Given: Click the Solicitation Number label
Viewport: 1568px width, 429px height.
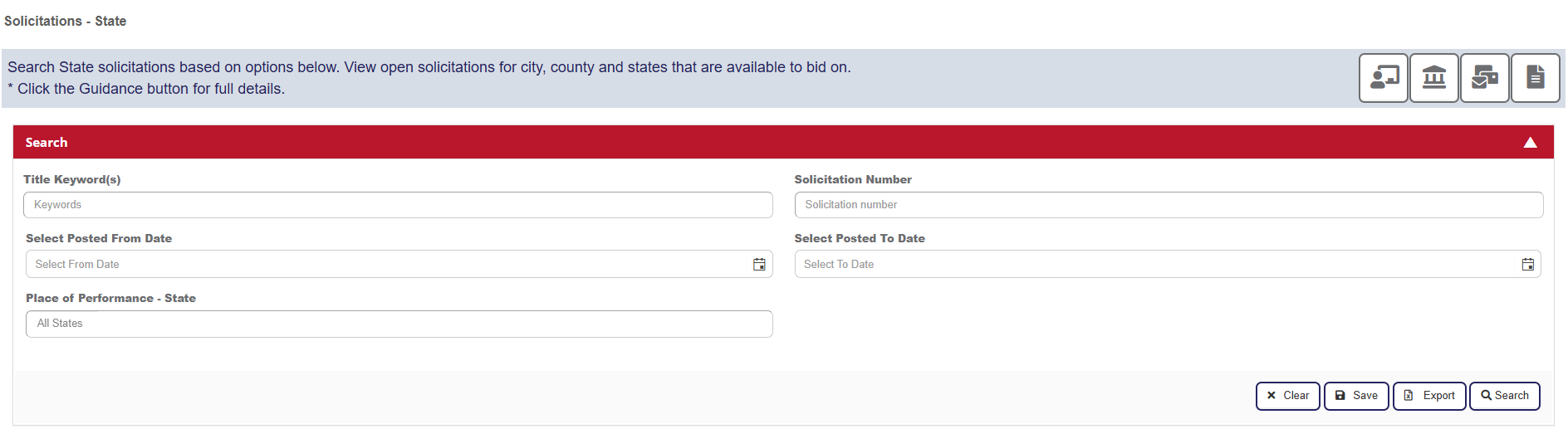Looking at the screenshot, I should [x=853, y=179].
